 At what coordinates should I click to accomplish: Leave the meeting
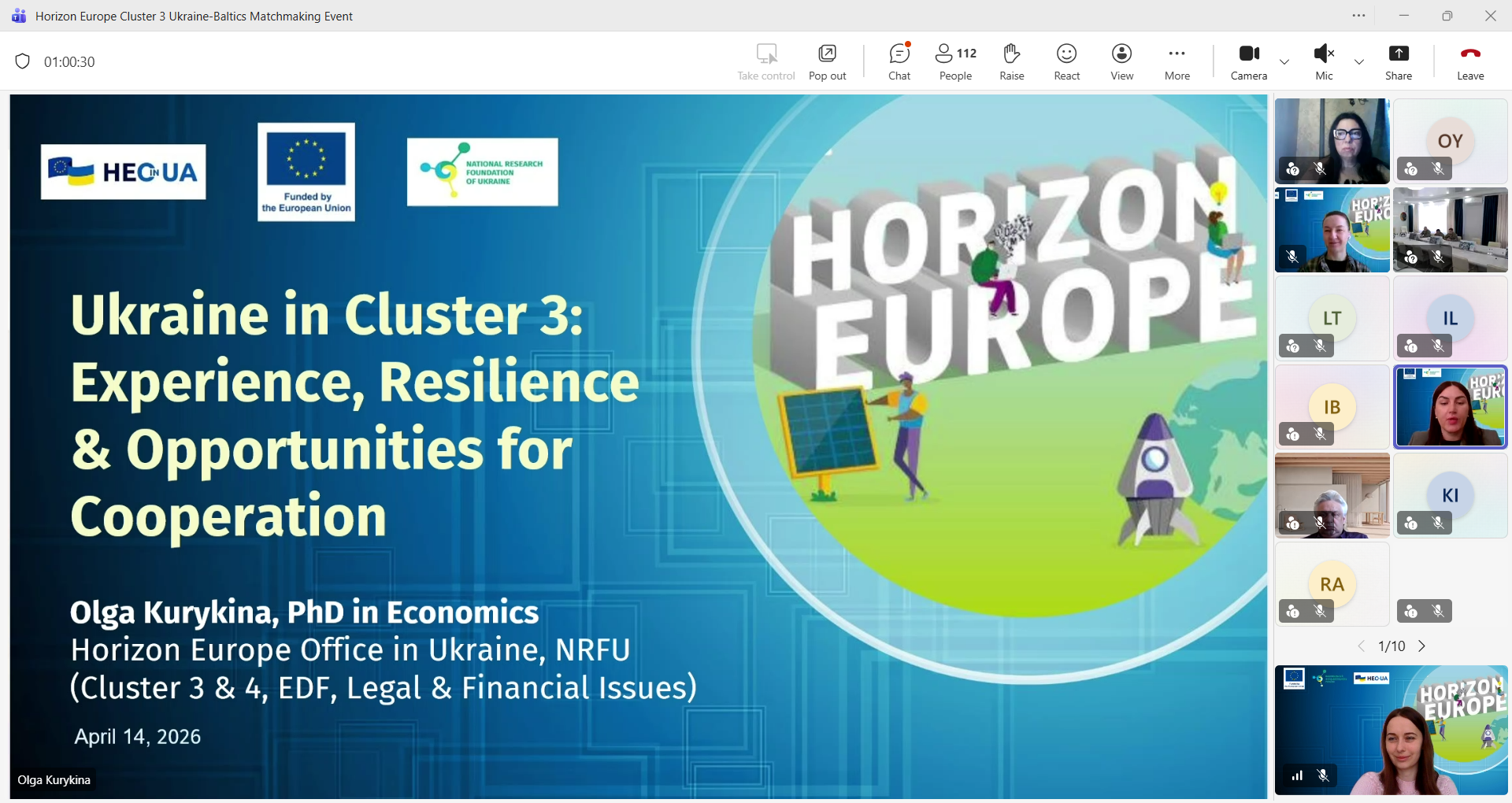[x=1469, y=61]
